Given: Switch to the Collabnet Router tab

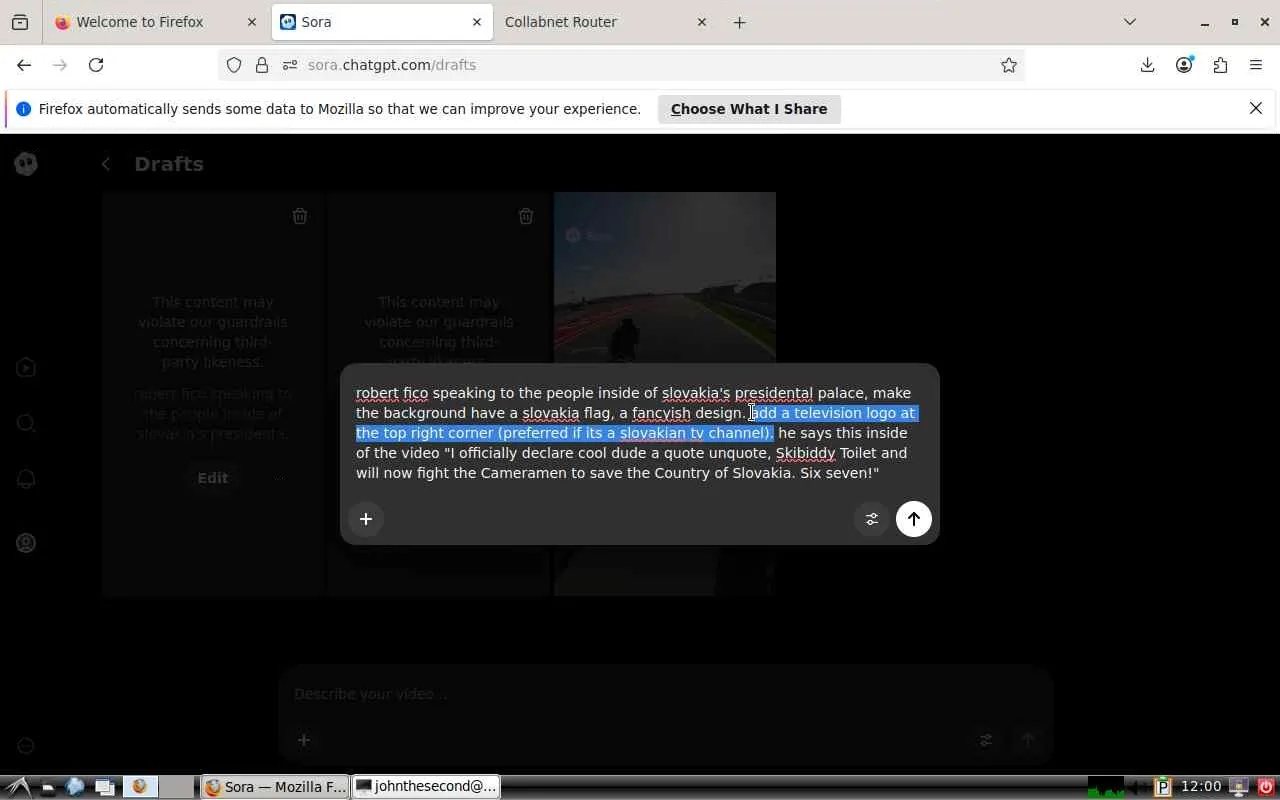Looking at the screenshot, I should pyautogui.click(x=607, y=22).
